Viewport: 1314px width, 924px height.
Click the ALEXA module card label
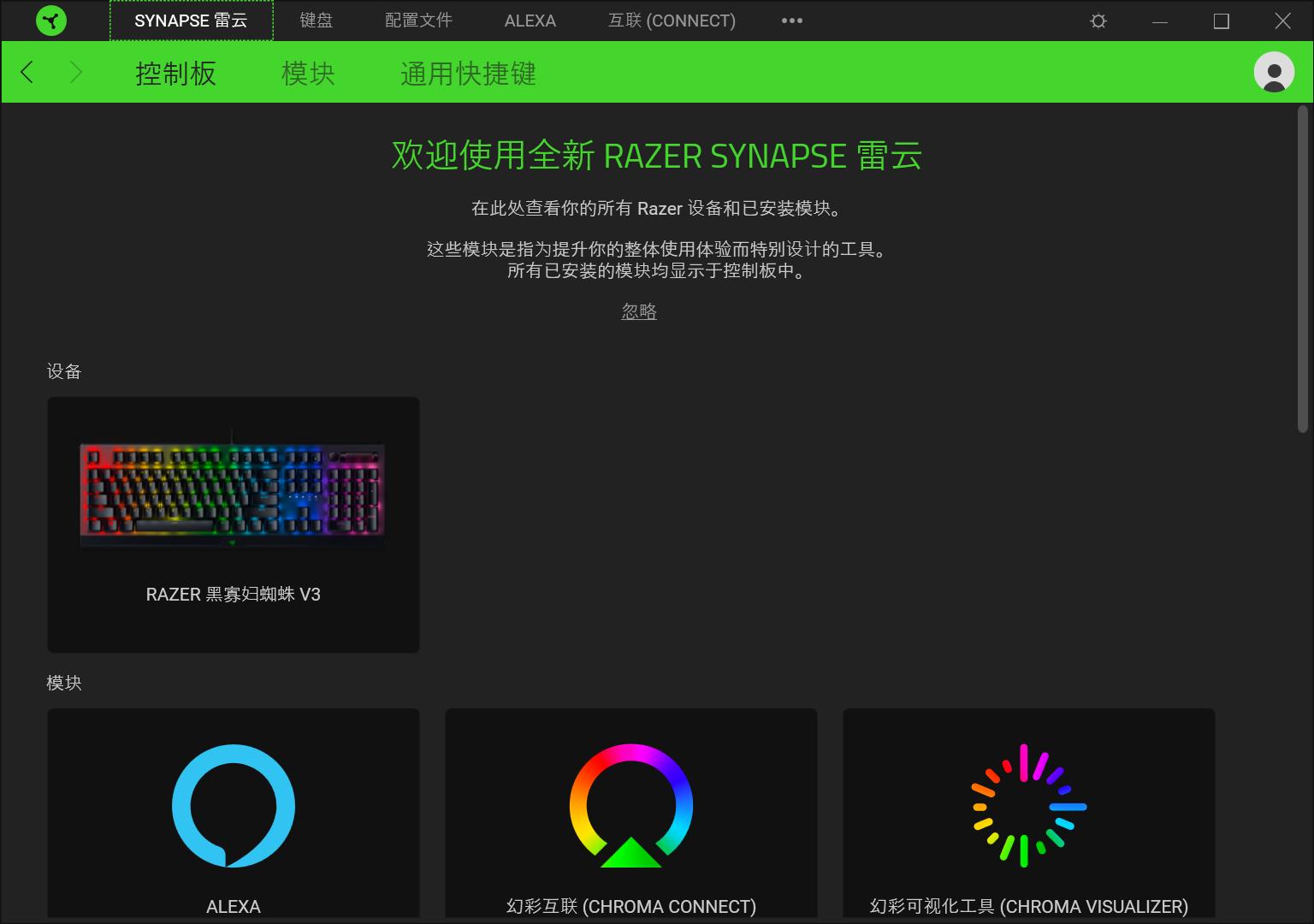click(234, 906)
